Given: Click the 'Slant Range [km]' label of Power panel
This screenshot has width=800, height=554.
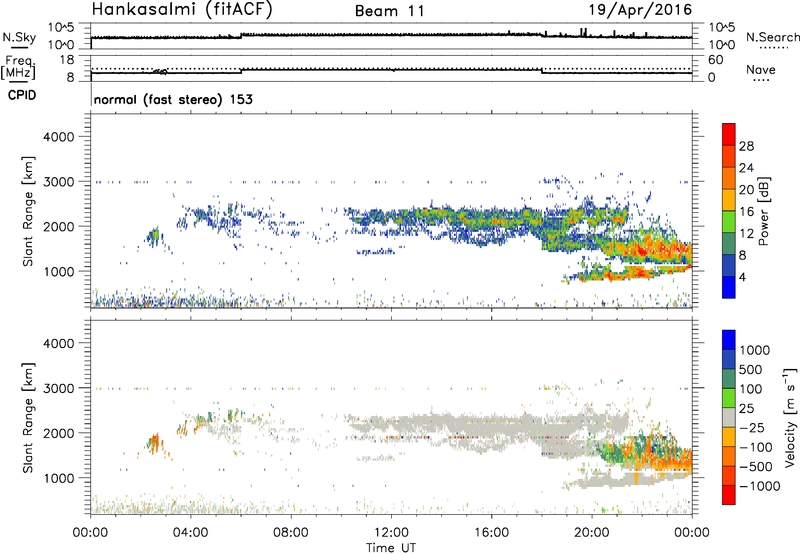Looking at the screenshot, I should tap(28, 211).
